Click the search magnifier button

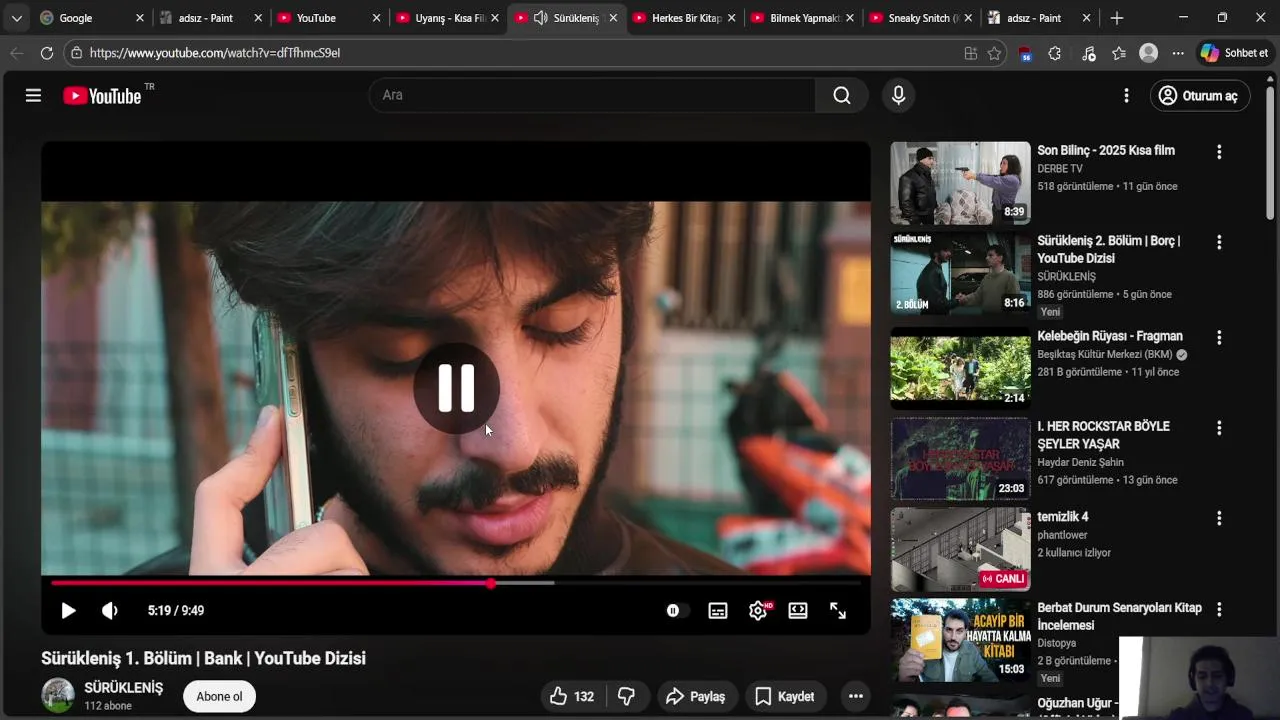coord(842,95)
